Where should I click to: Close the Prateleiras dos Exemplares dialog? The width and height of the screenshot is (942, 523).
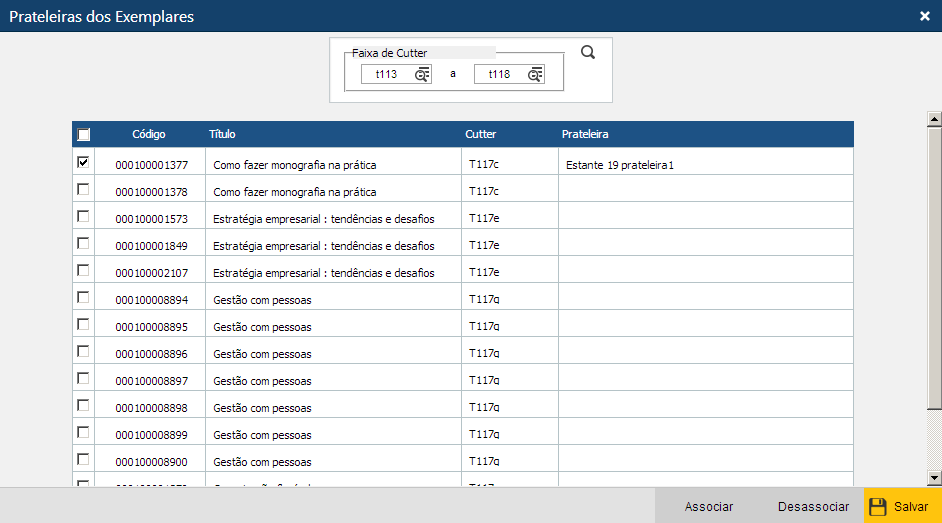pos(925,16)
